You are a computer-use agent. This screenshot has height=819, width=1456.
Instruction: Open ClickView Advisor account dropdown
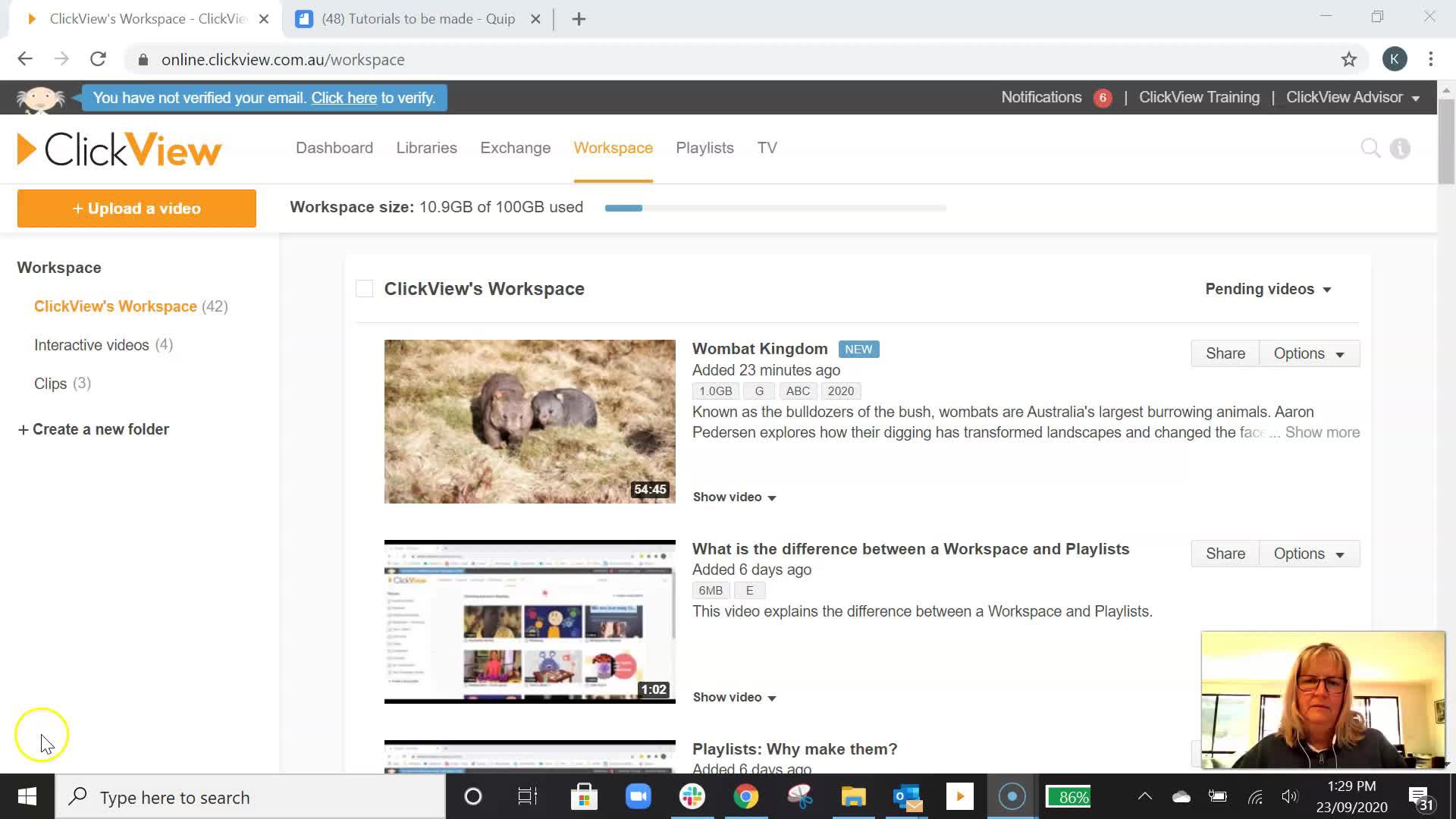[1353, 98]
